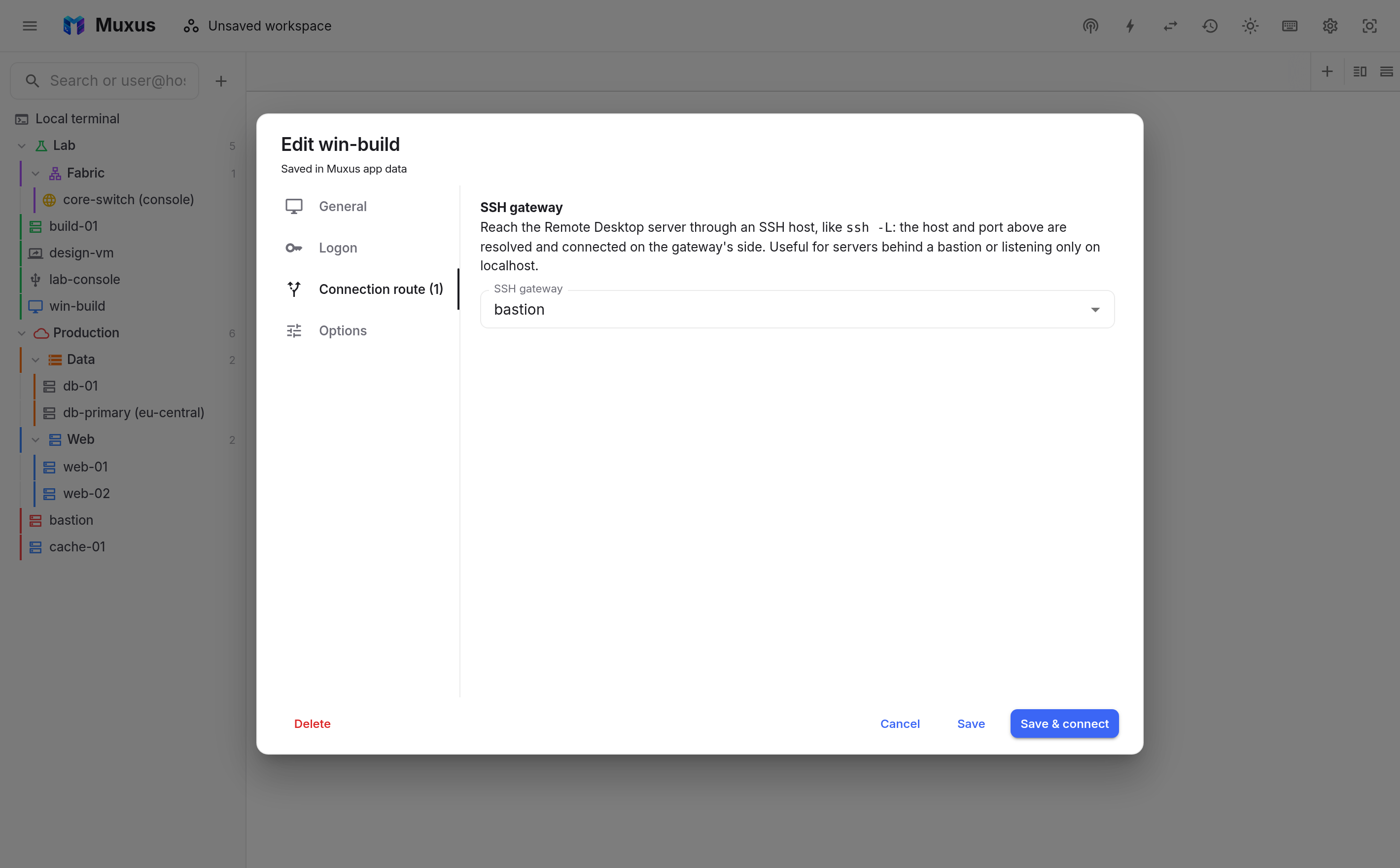1400x868 pixels.
Task: Click the Muxus logo
Action: (74, 25)
